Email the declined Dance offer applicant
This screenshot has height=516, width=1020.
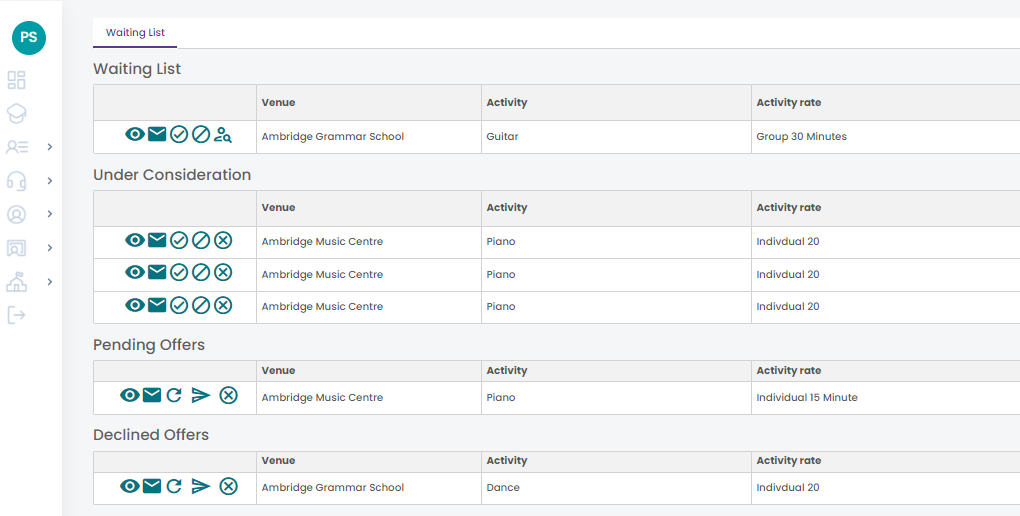click(152, 486)
